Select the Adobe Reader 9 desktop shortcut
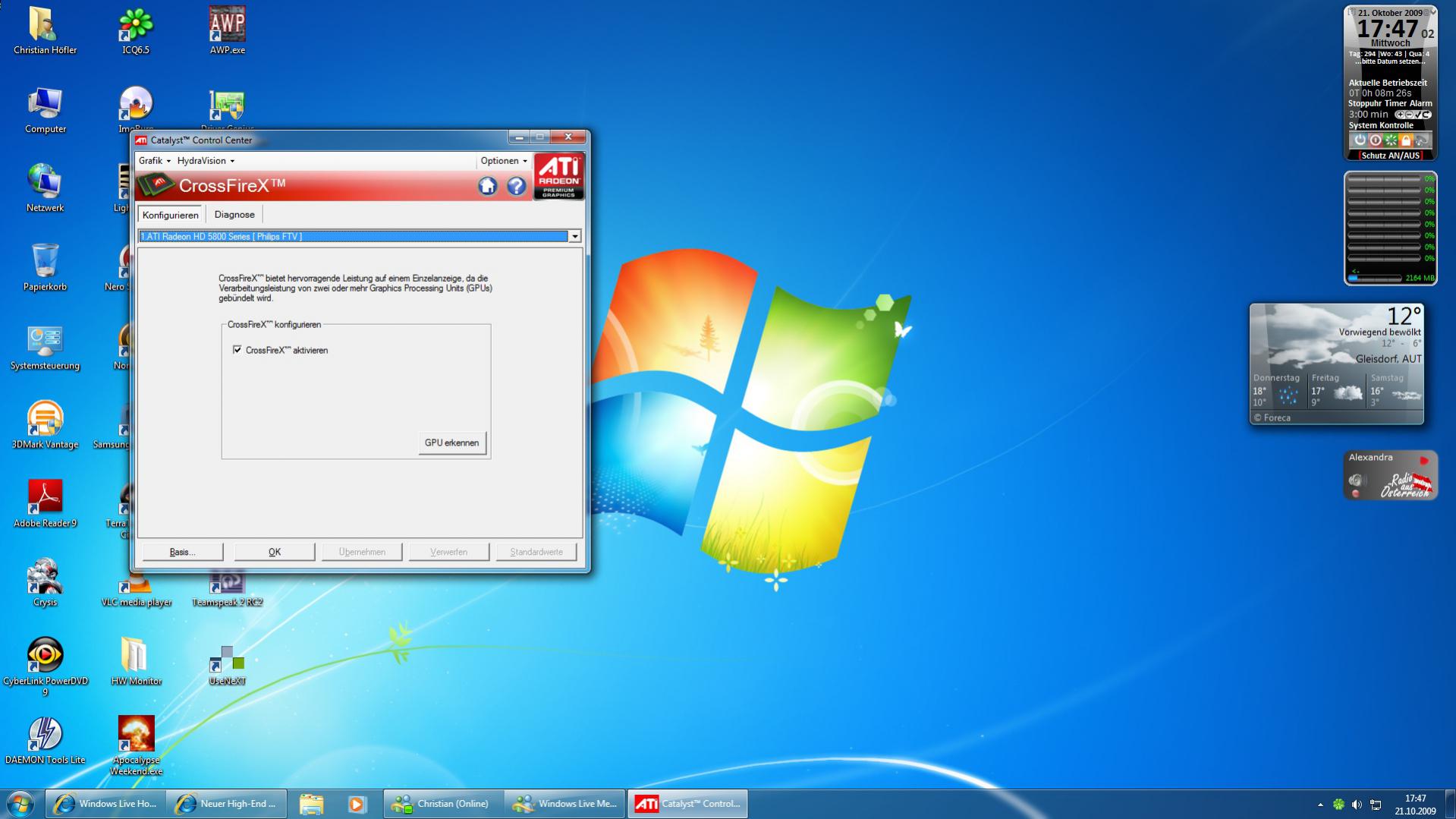 (x=45, y=504)
